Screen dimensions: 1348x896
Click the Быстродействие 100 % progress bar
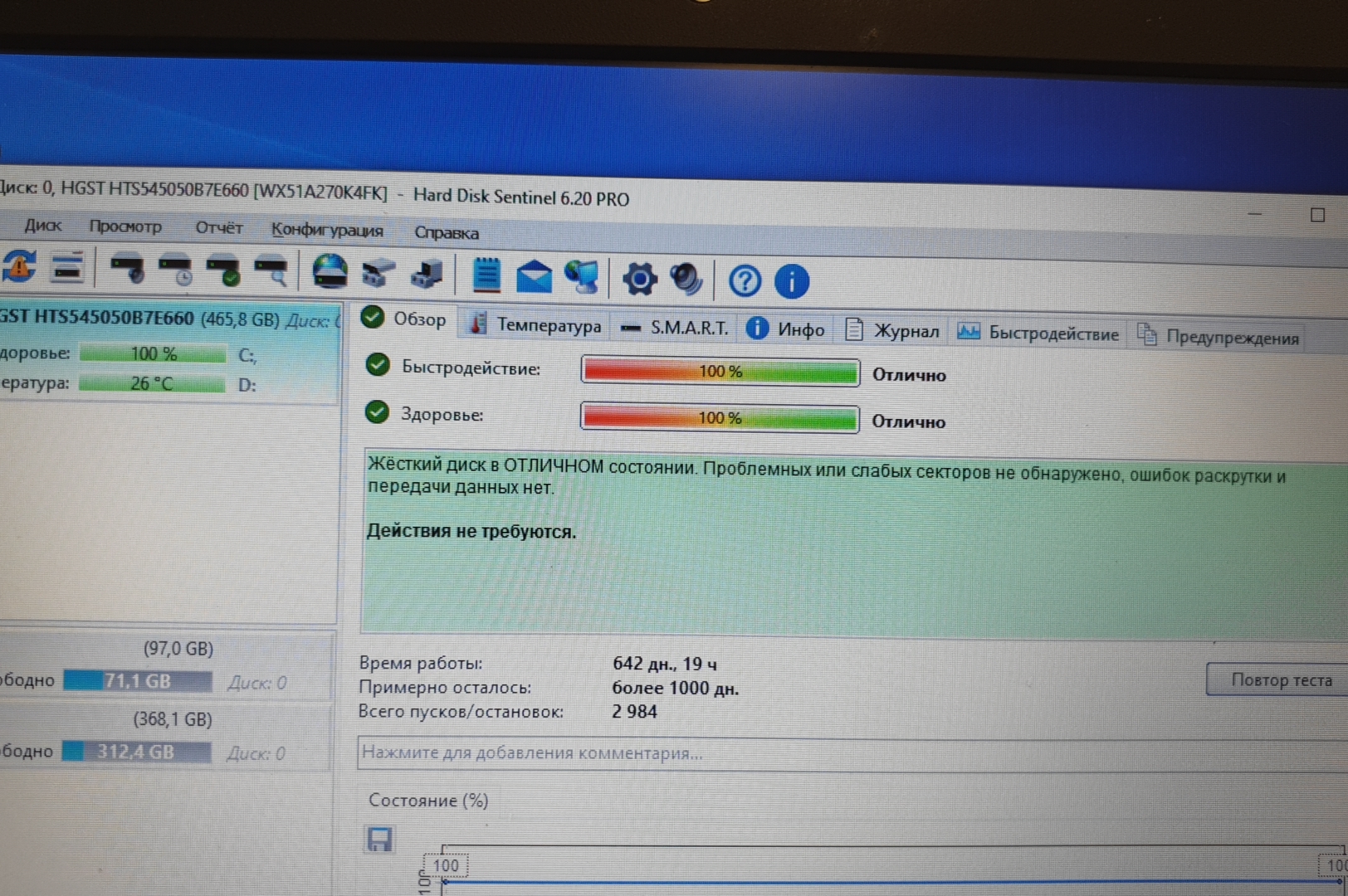tap(720, 372)
